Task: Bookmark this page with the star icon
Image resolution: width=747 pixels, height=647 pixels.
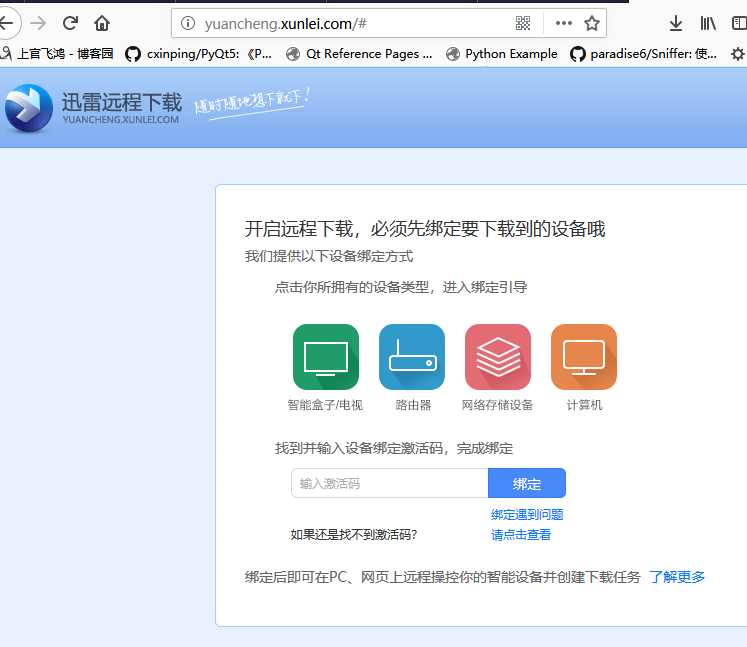Action: (592, 23)
